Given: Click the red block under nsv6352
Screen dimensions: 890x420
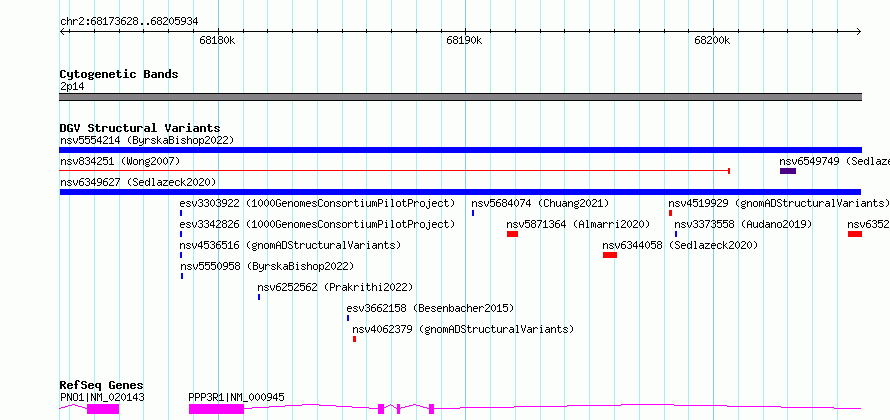Looking at the screenshot, I should click(x=855, y=234).
